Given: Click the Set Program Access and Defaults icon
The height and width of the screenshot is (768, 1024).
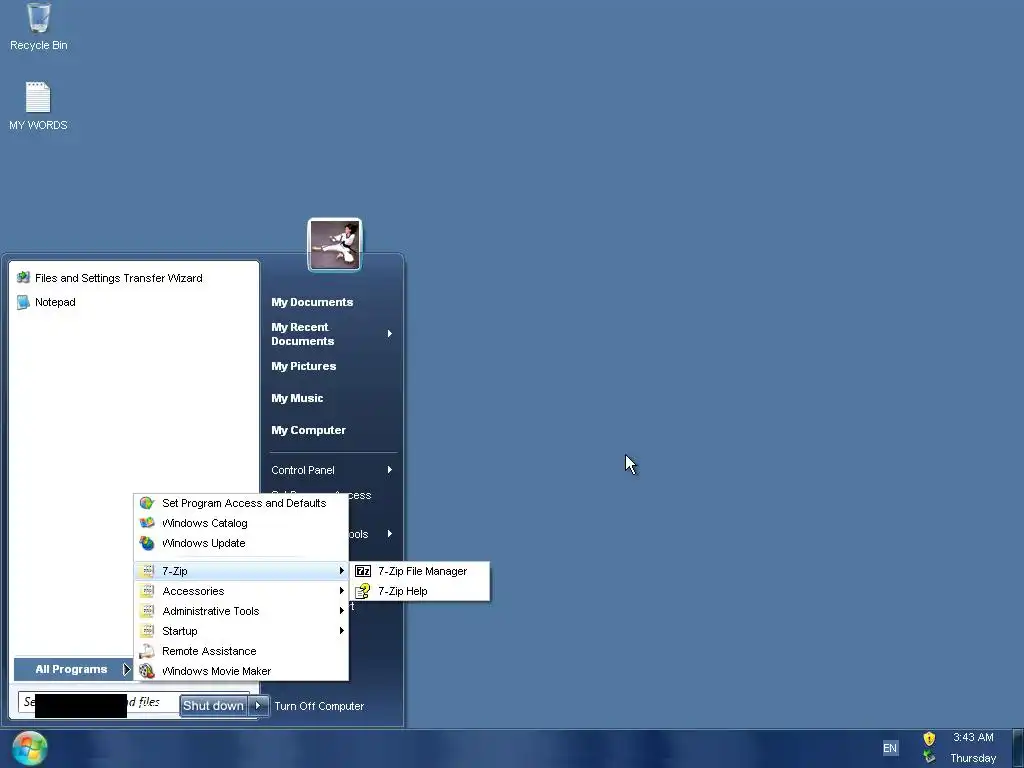Looking at the screenshot, I should (x=147, y=503).
